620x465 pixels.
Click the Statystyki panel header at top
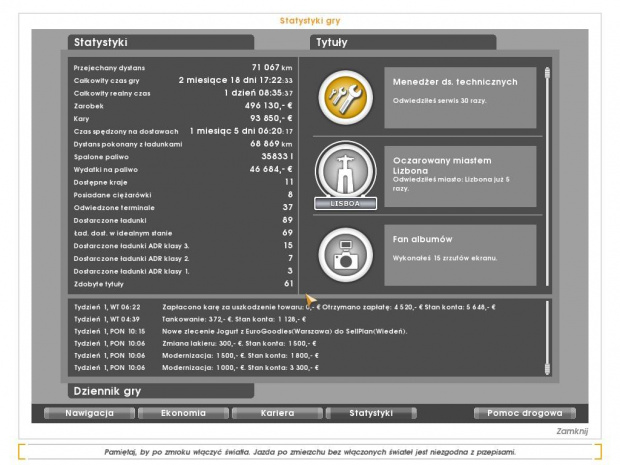(160, 43)
